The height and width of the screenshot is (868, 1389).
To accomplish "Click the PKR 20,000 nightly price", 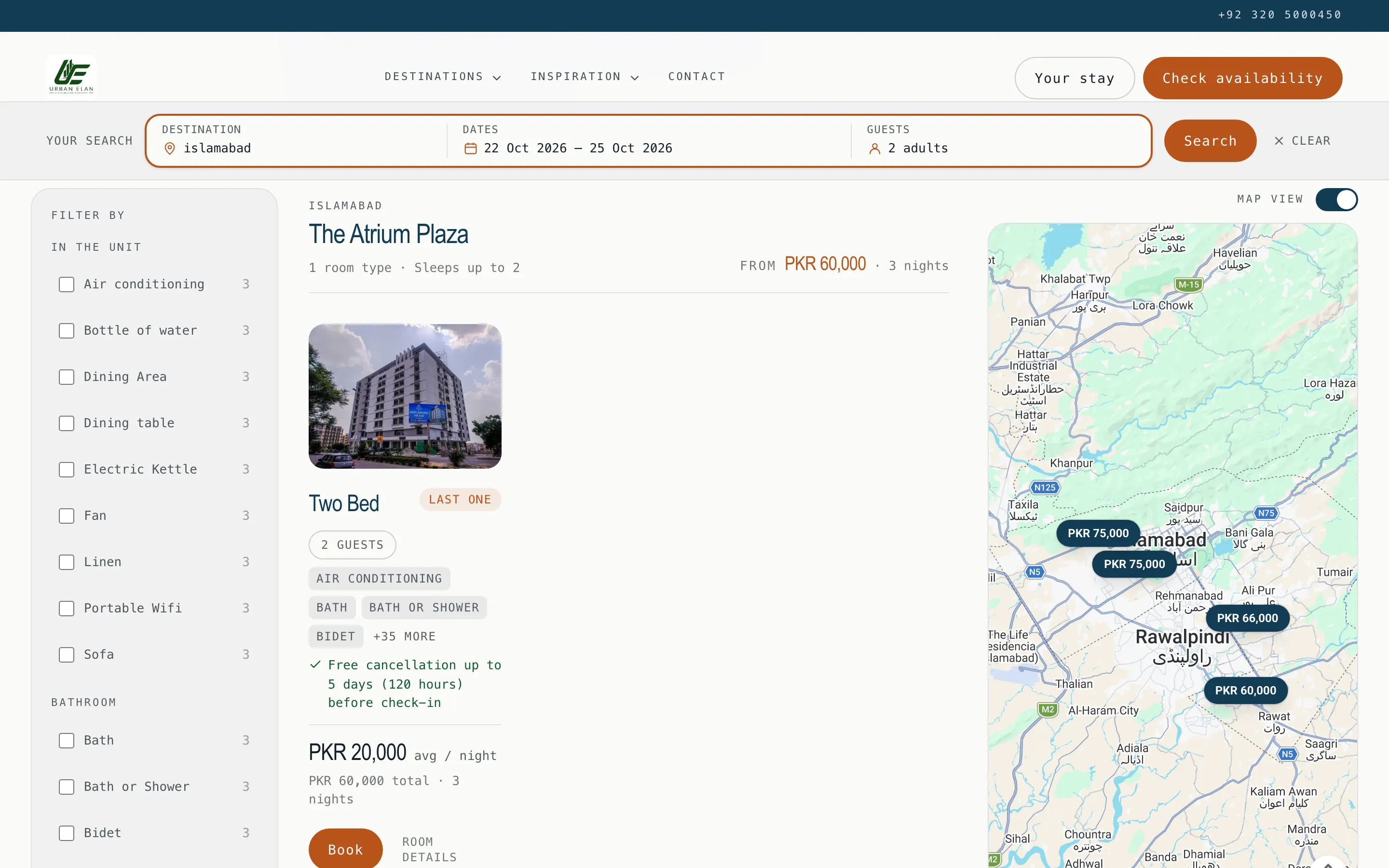I will click(x=357, y=753).
